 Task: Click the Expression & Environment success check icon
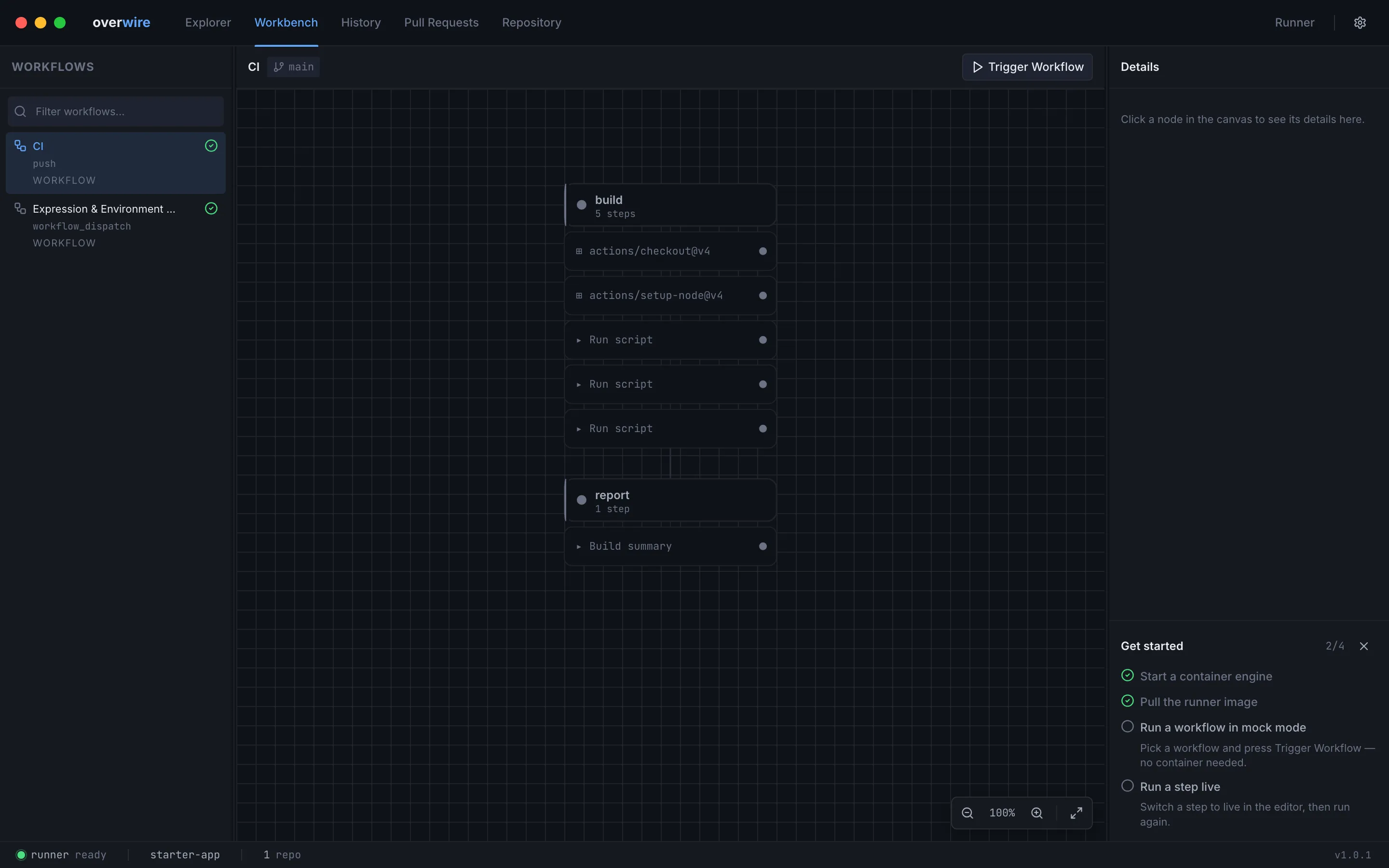point(211,208)
